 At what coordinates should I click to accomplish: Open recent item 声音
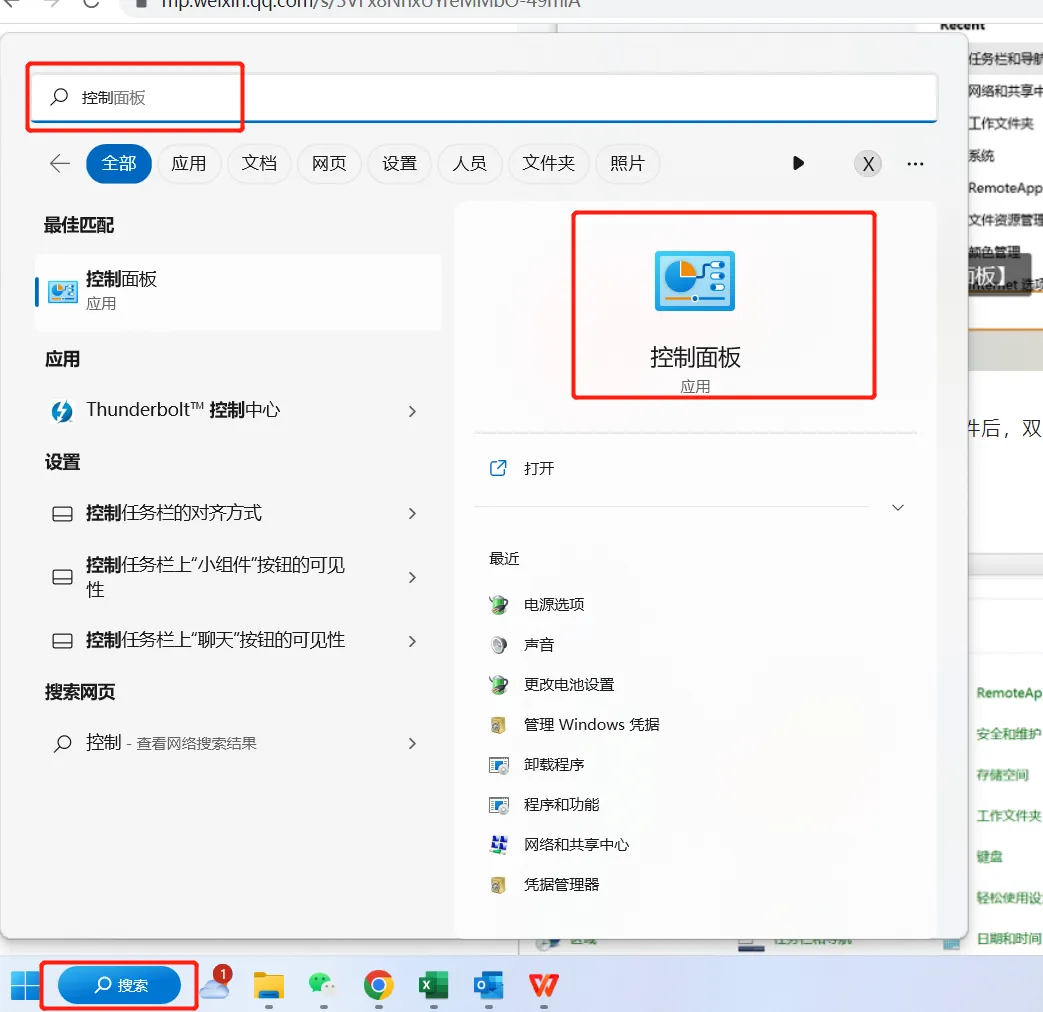(x=539, y=645)
